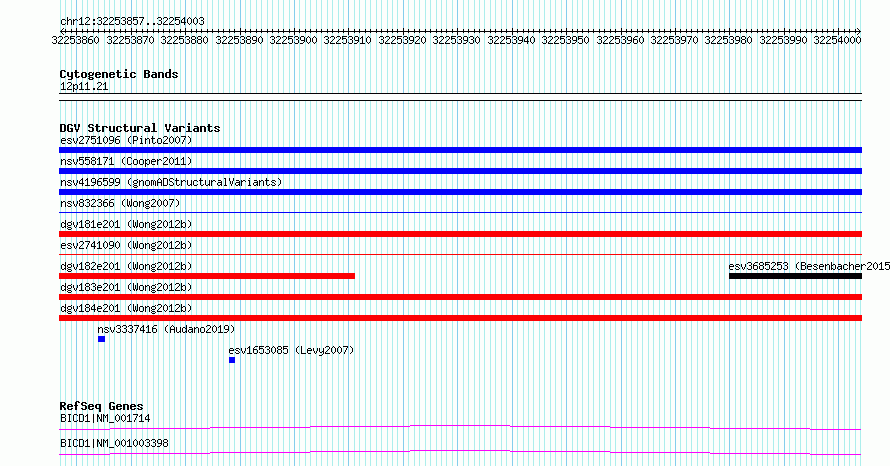Open nsv832366 (Wong2007) variant label

pos(120,203)
